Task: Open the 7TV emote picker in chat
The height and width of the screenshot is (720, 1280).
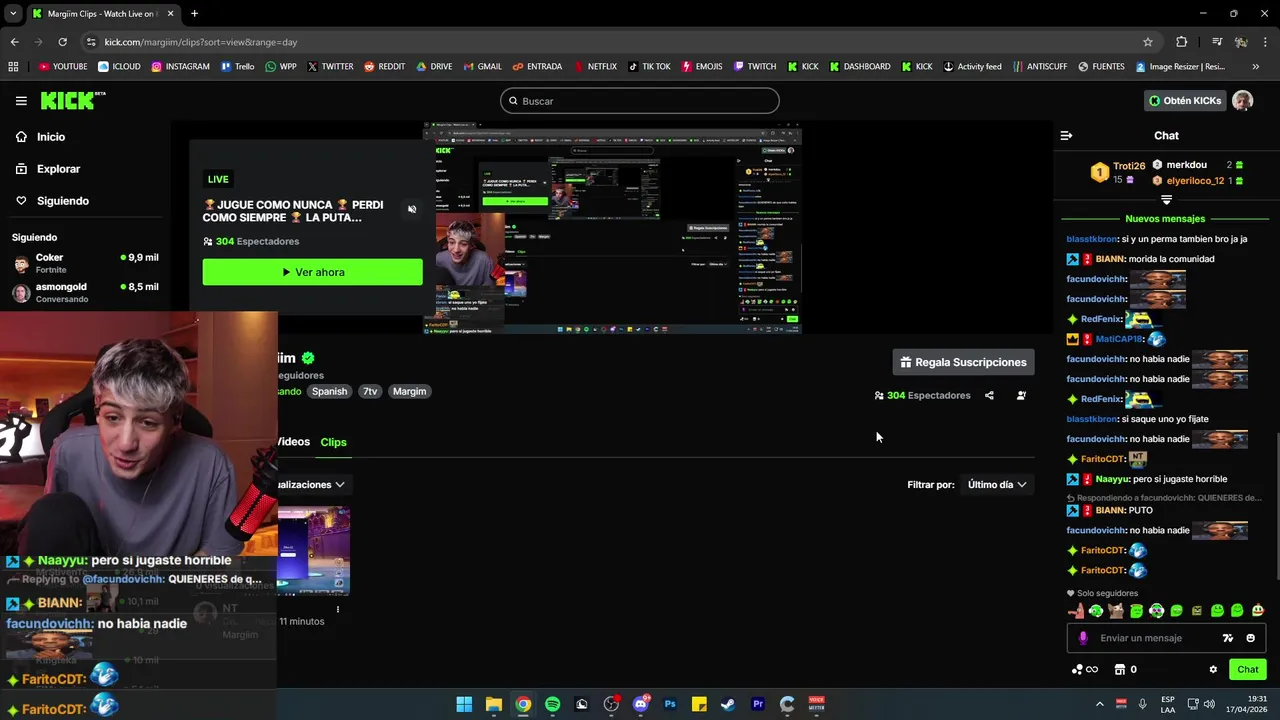Action: (x=1228, y=638)
